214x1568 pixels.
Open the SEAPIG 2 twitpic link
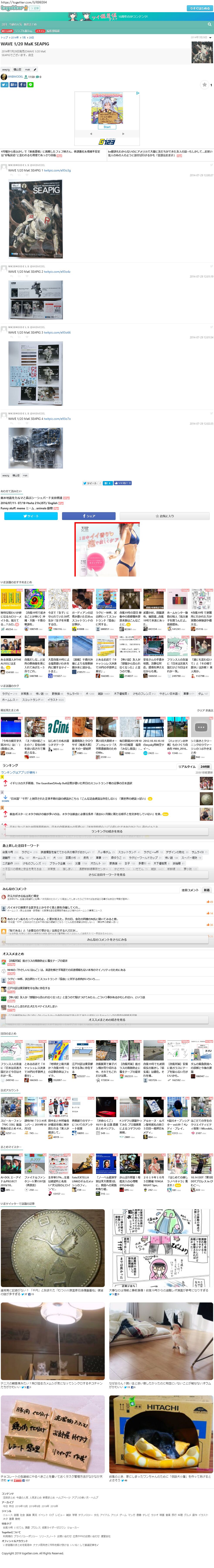coord(57,271)
